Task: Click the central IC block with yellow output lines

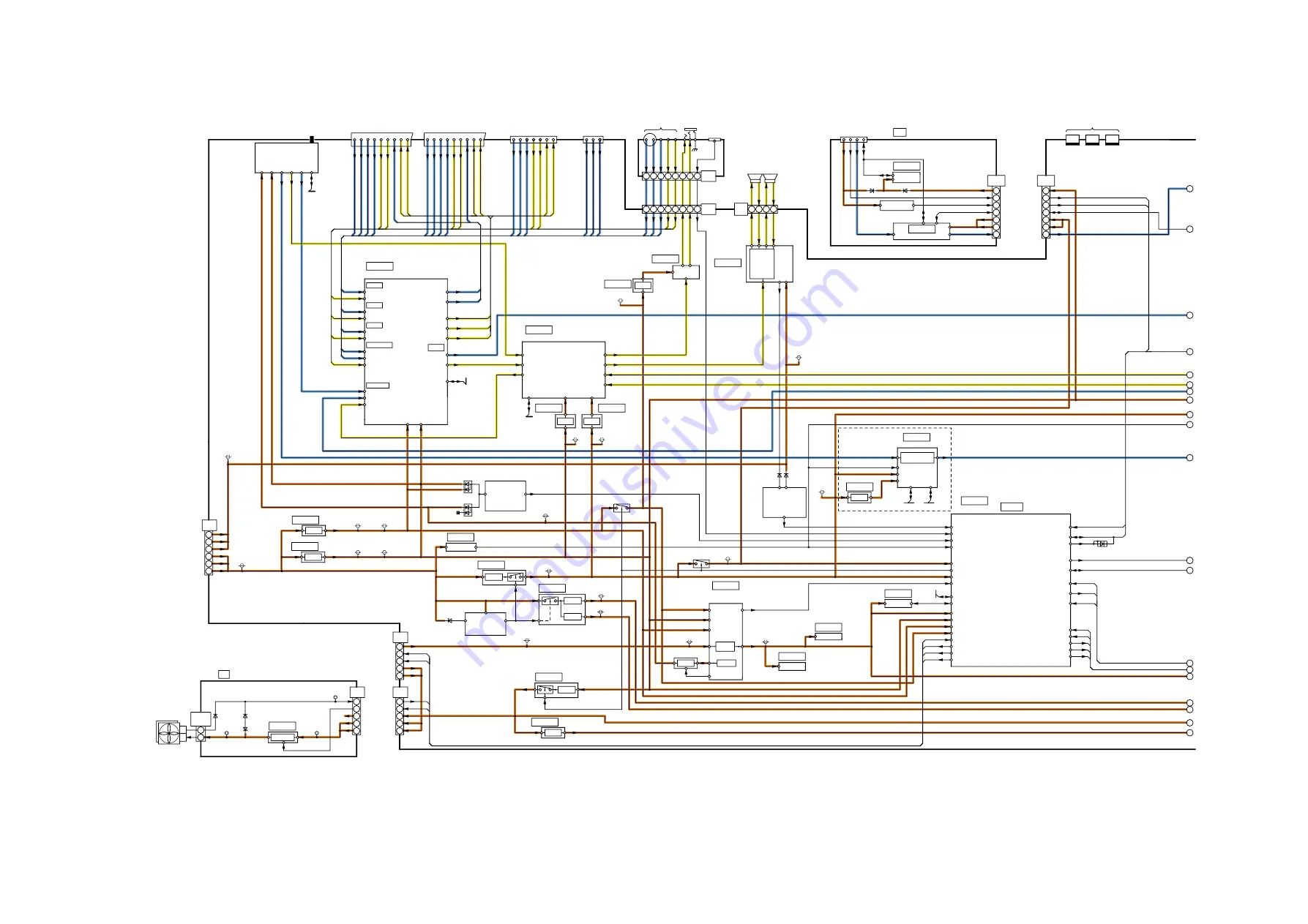Action: tap(564, 369)
